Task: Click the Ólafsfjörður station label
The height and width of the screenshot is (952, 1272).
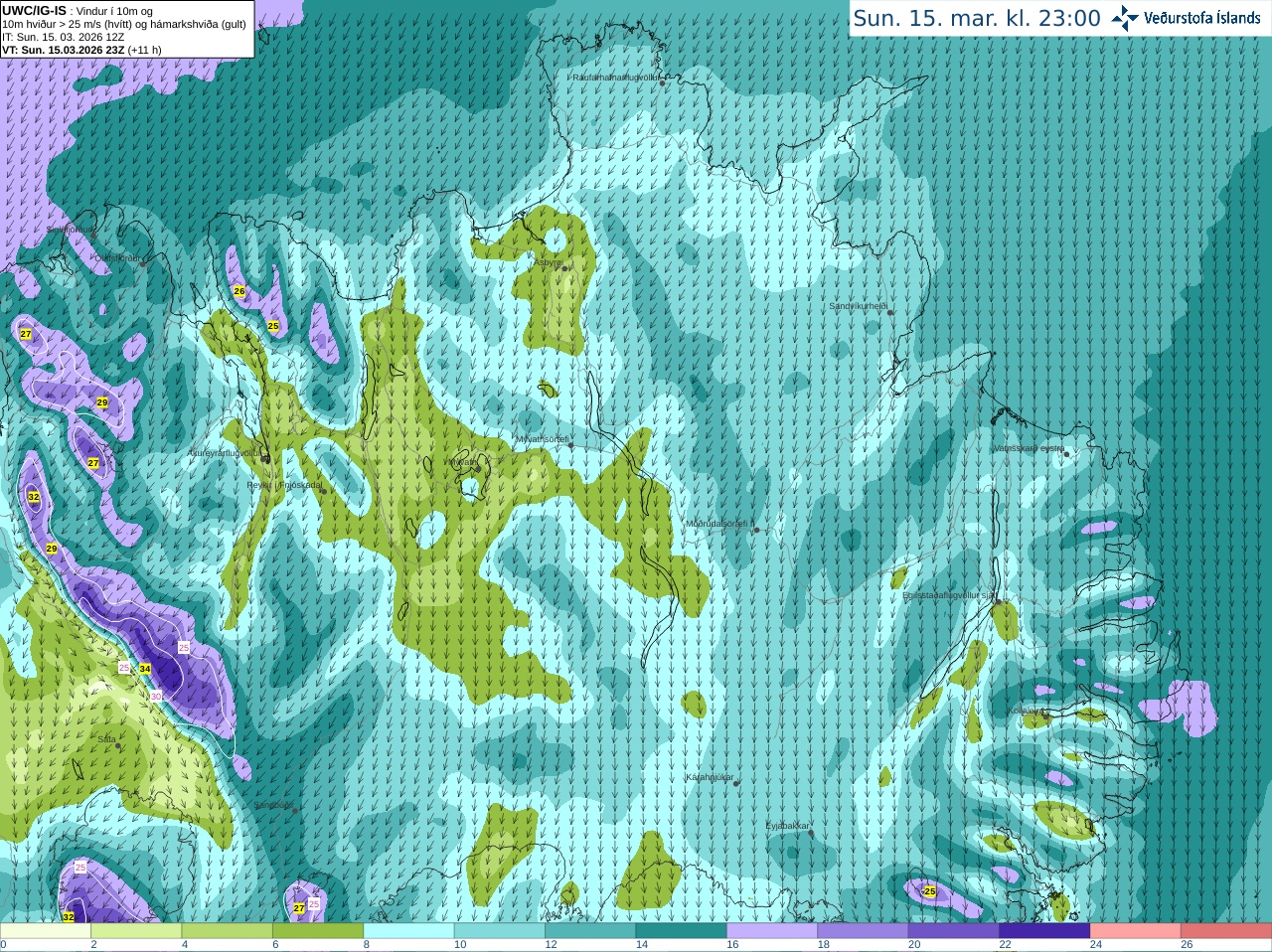Action: coord(117,257)
